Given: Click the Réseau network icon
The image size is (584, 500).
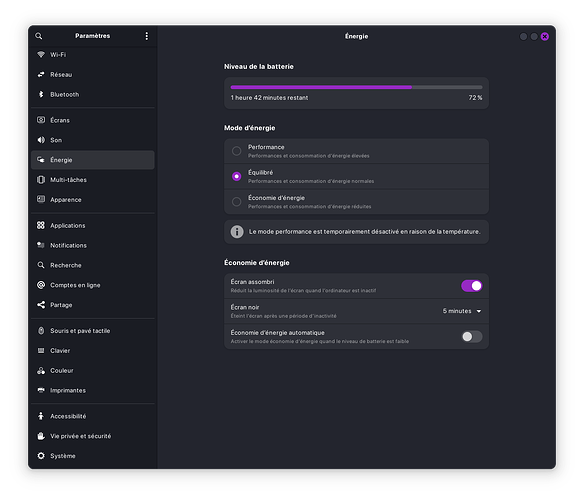Looking at the screenshot, I should point(41,75).
